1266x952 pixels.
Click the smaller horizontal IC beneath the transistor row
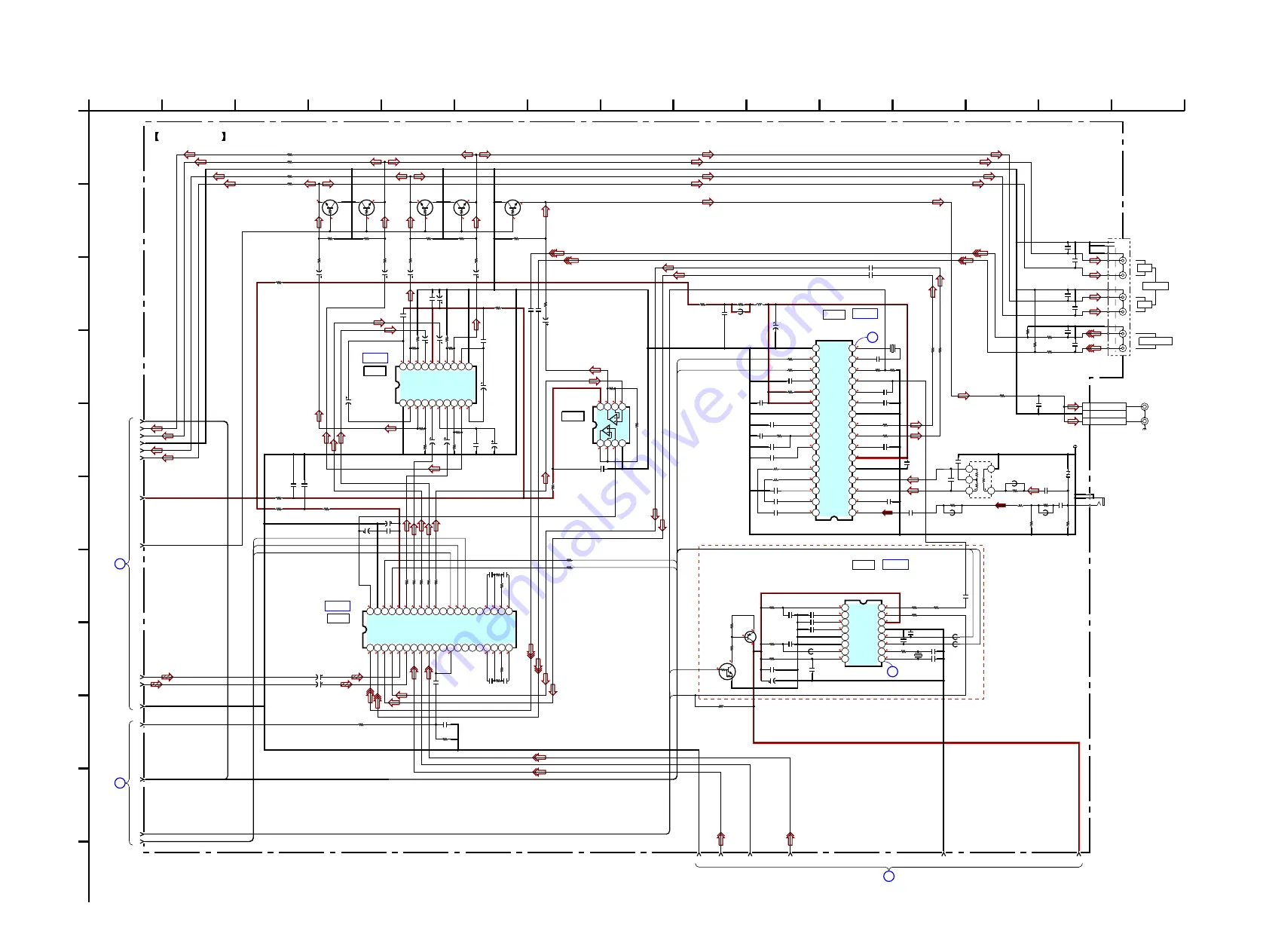pyautogui.click(x=436, y=384)
